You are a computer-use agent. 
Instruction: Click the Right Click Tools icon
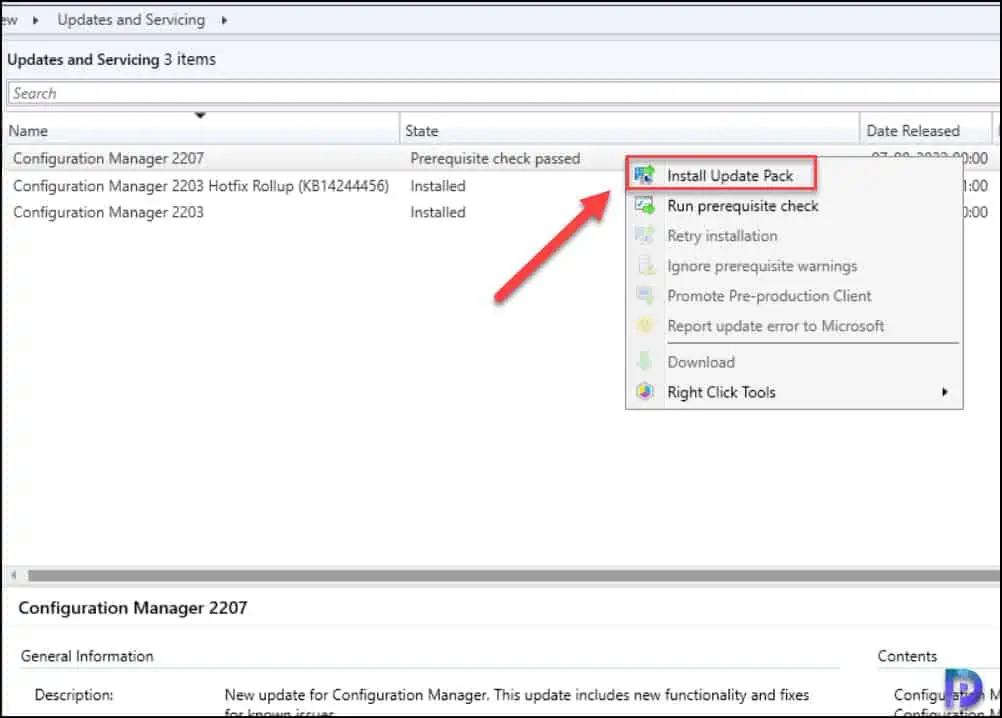(645, 391)
